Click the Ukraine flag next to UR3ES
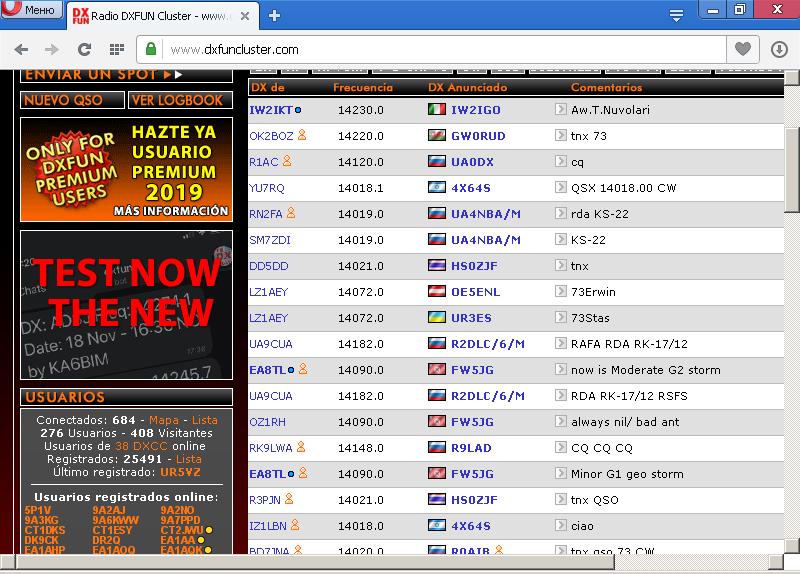This screenshot has height=574, width=800. tap(437, 317)
